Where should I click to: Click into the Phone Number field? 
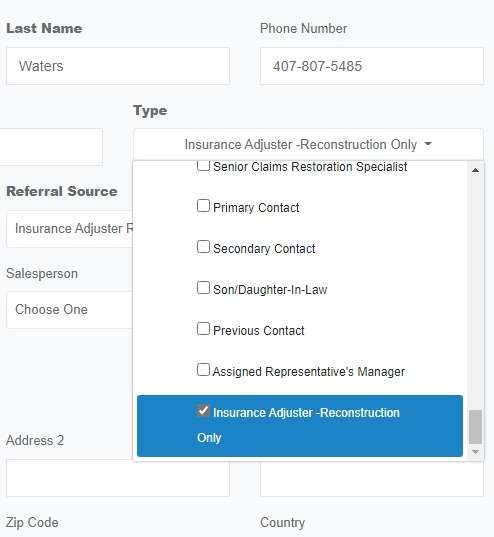click(372, 66)
